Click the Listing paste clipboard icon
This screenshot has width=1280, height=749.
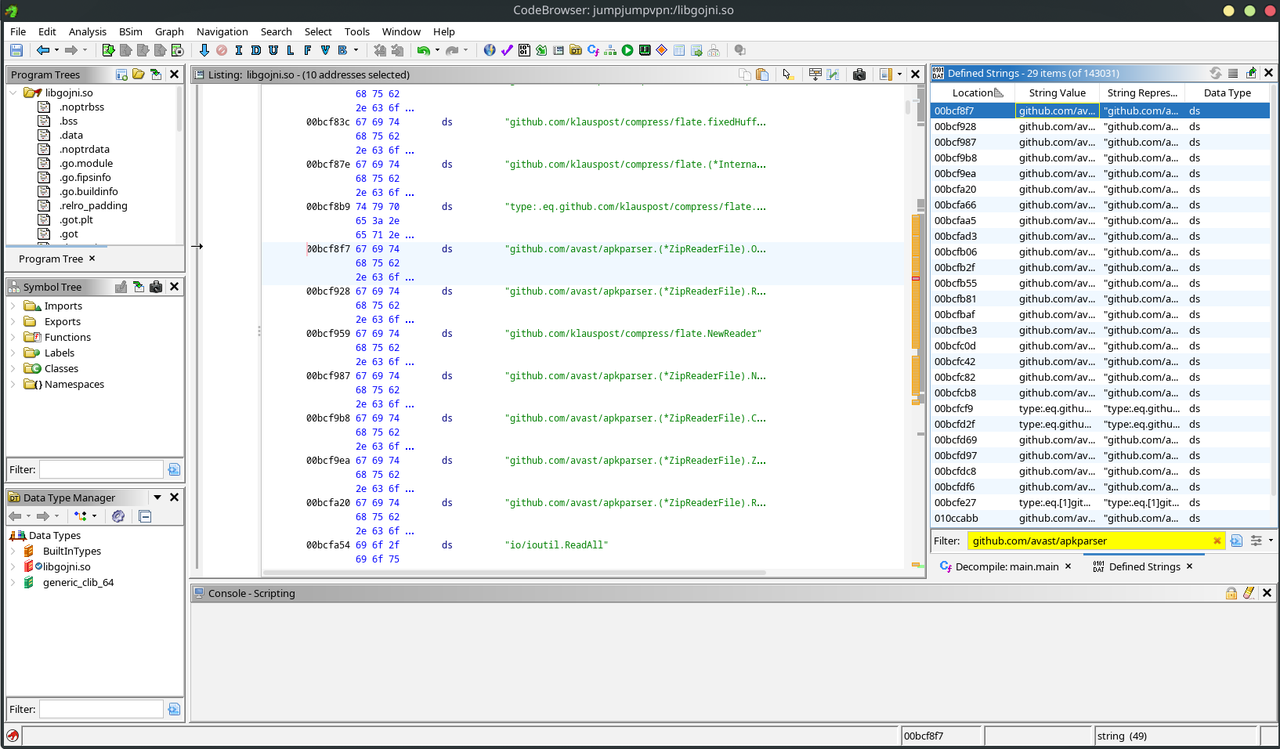point(762,74)
